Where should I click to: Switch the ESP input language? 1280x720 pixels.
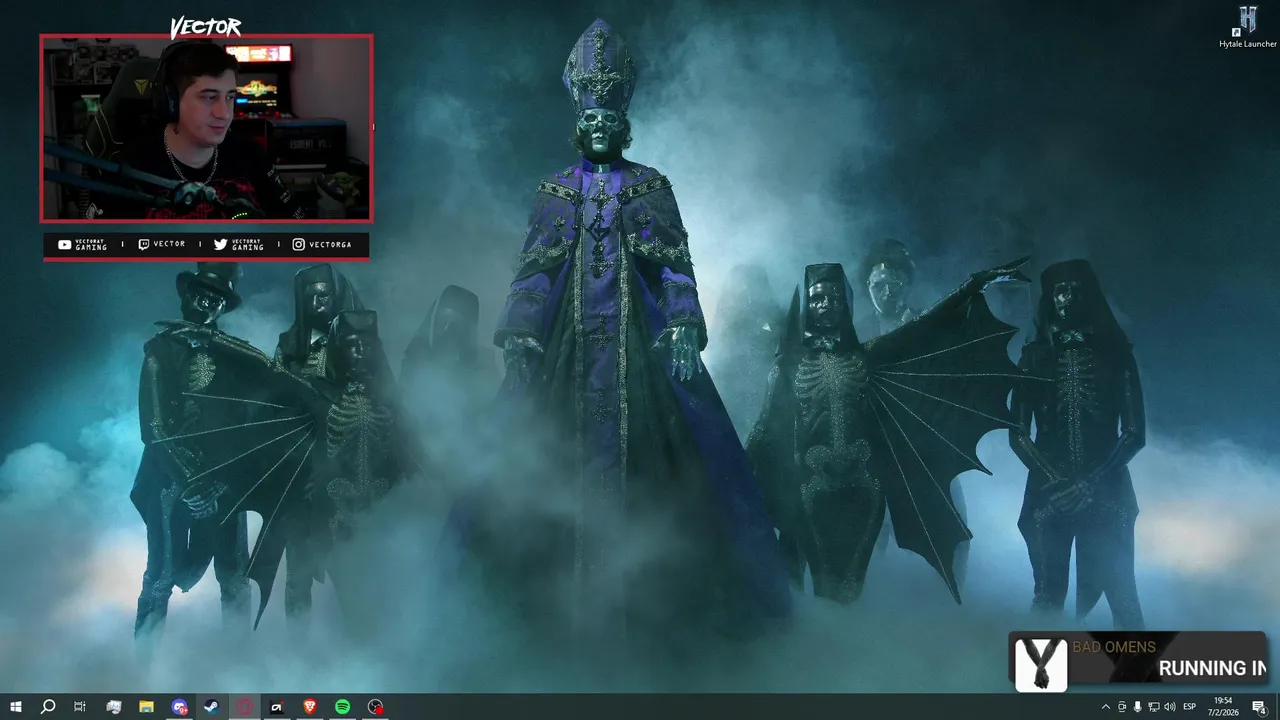pos(1190,707)
